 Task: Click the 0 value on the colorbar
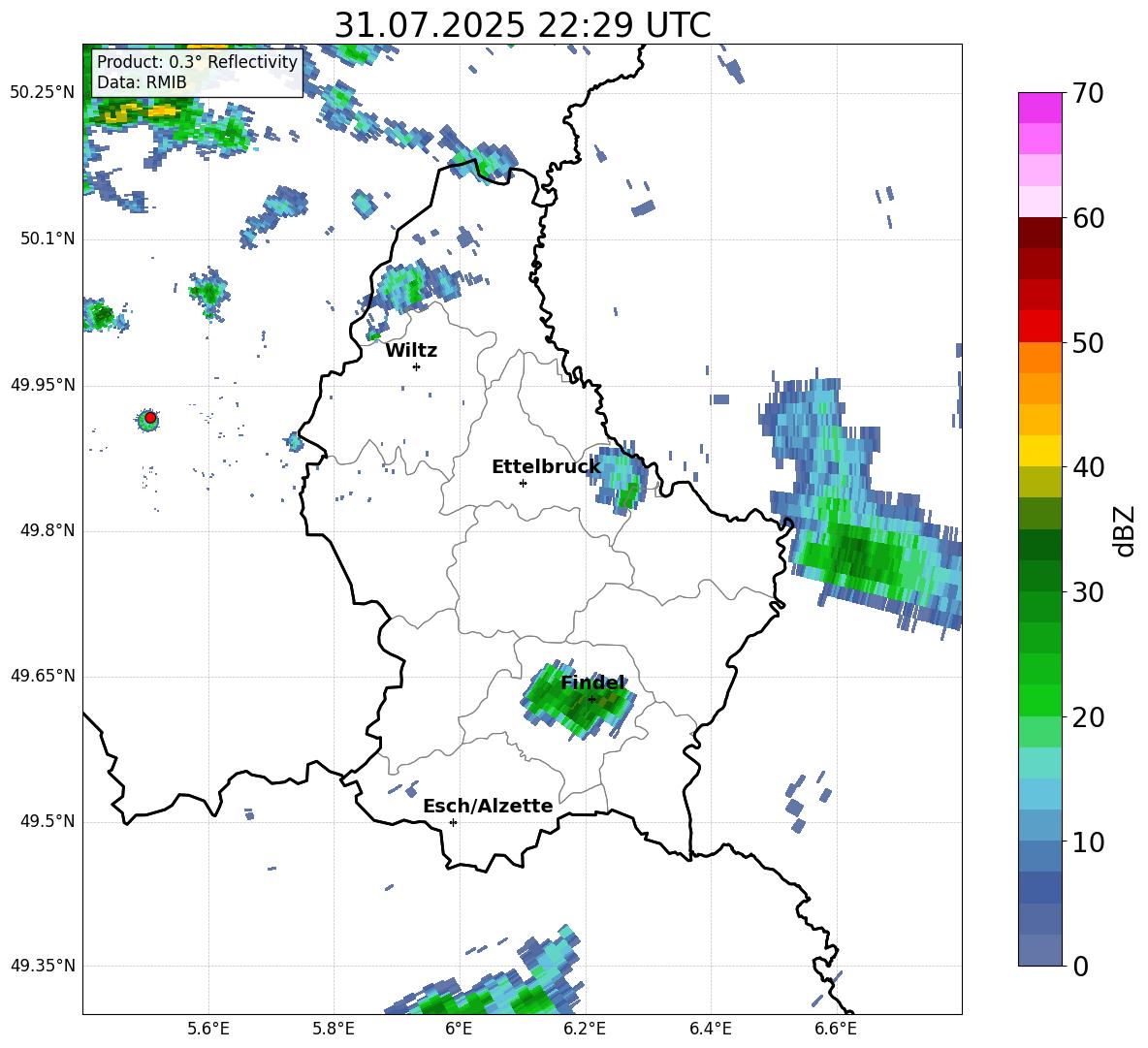pyautogui.click(x=1080, y=966)
